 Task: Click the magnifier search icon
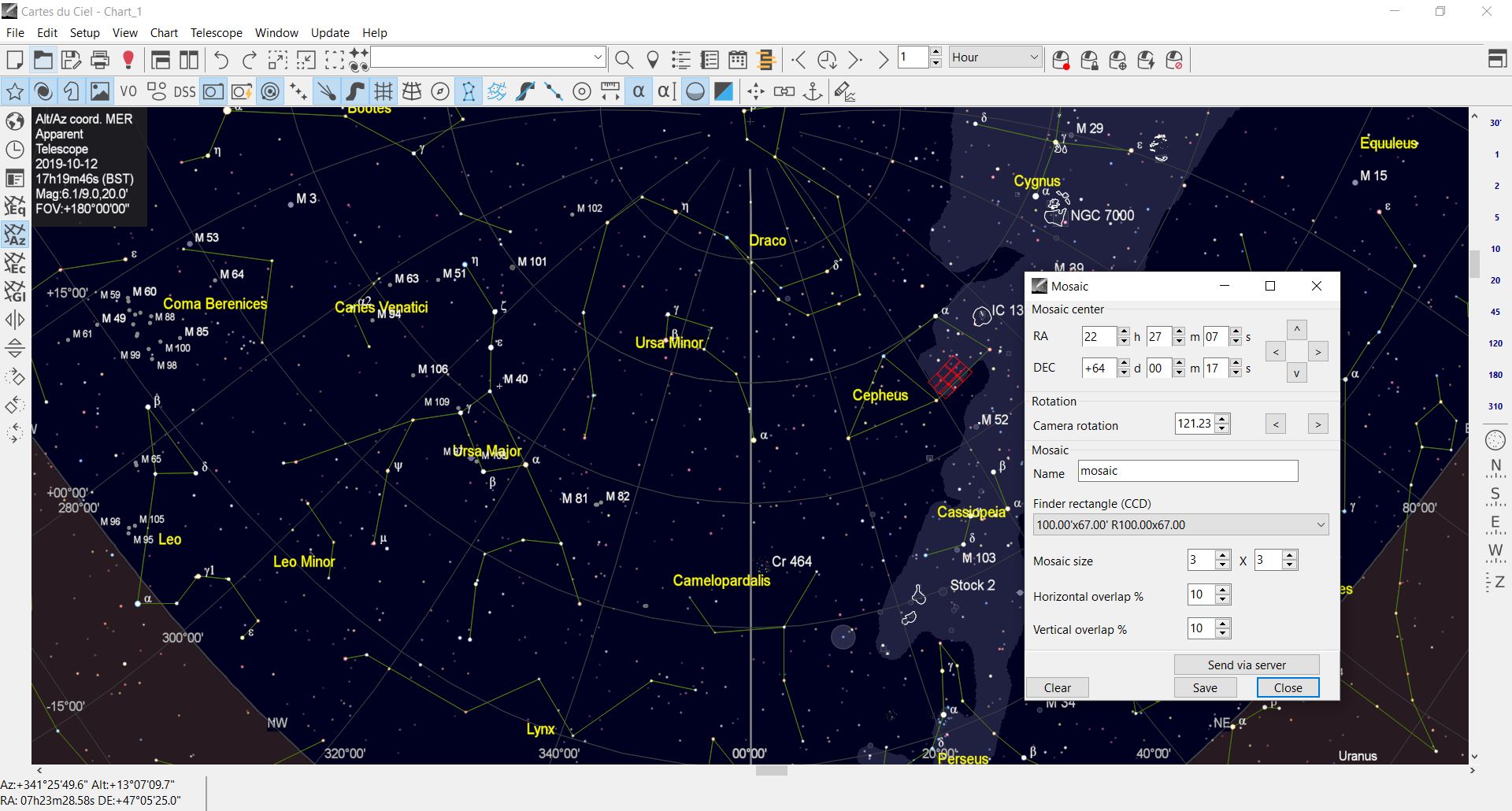[x=624, y=60]
